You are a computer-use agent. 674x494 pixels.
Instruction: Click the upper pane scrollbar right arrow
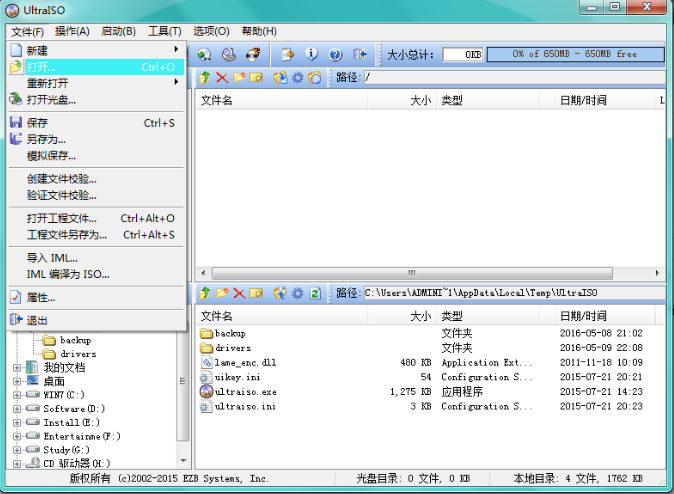coord(657,273)
